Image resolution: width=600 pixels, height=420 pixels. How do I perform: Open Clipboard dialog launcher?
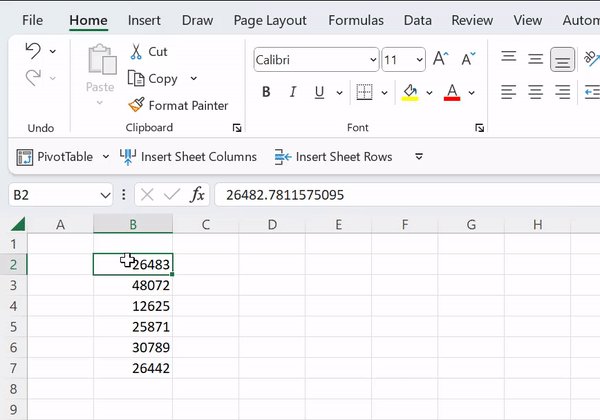click(x=237, y=128)
